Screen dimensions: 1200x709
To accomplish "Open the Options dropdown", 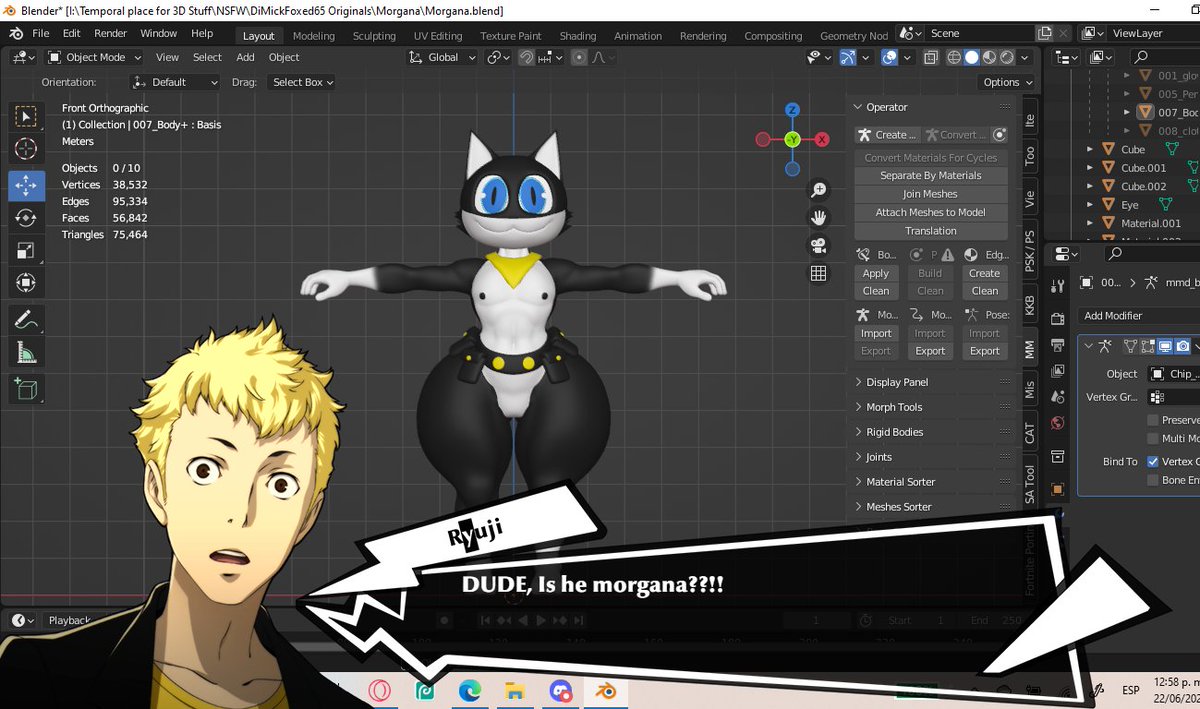I will (1006, 82).
